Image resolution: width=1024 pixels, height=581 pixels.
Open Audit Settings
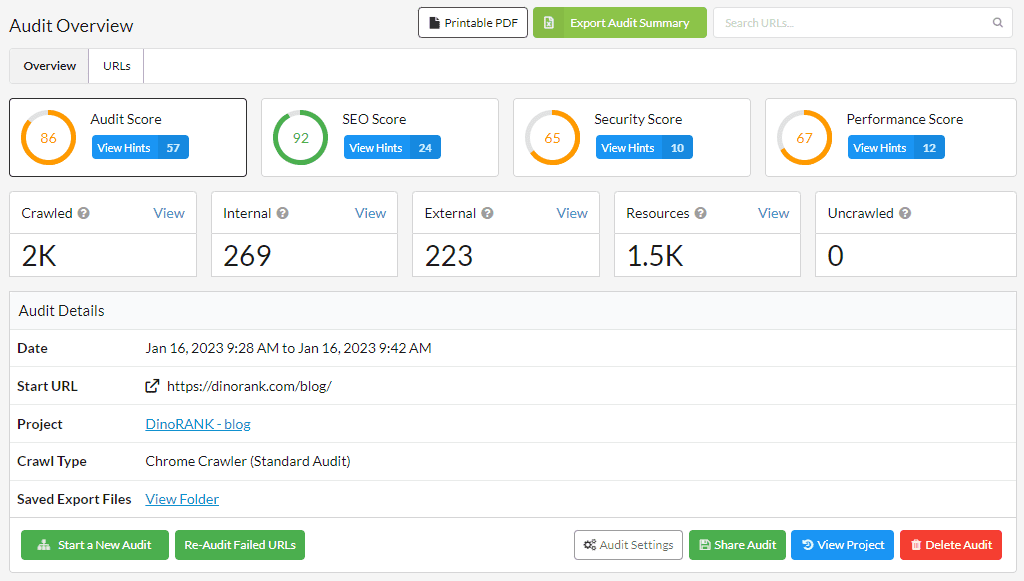(x=628, y=545)
